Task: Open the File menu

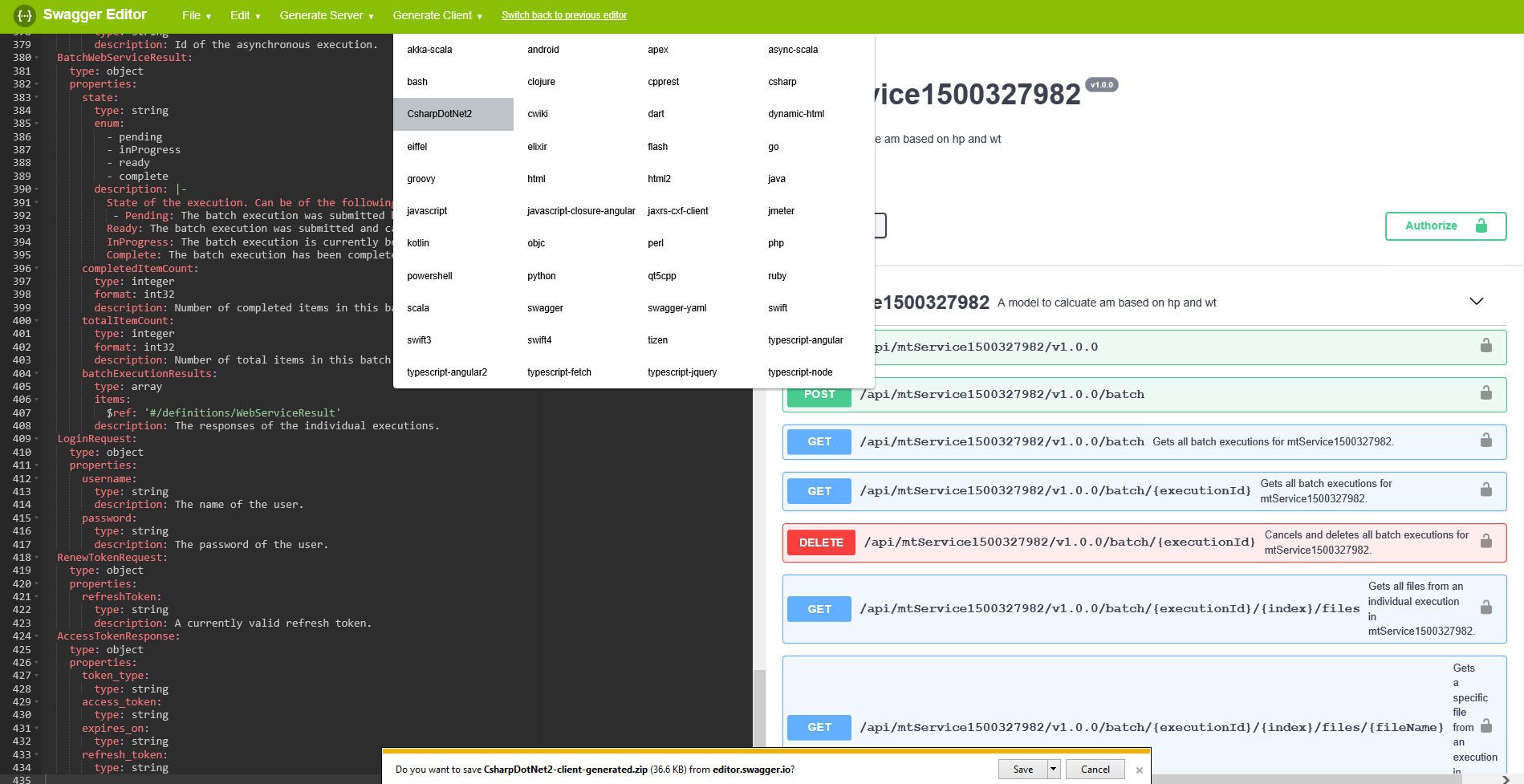Action: (195, 14)
